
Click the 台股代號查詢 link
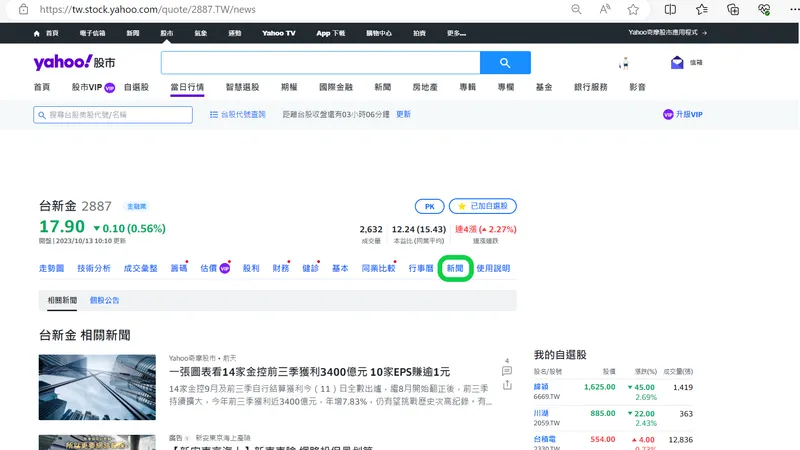click(243, 114)
